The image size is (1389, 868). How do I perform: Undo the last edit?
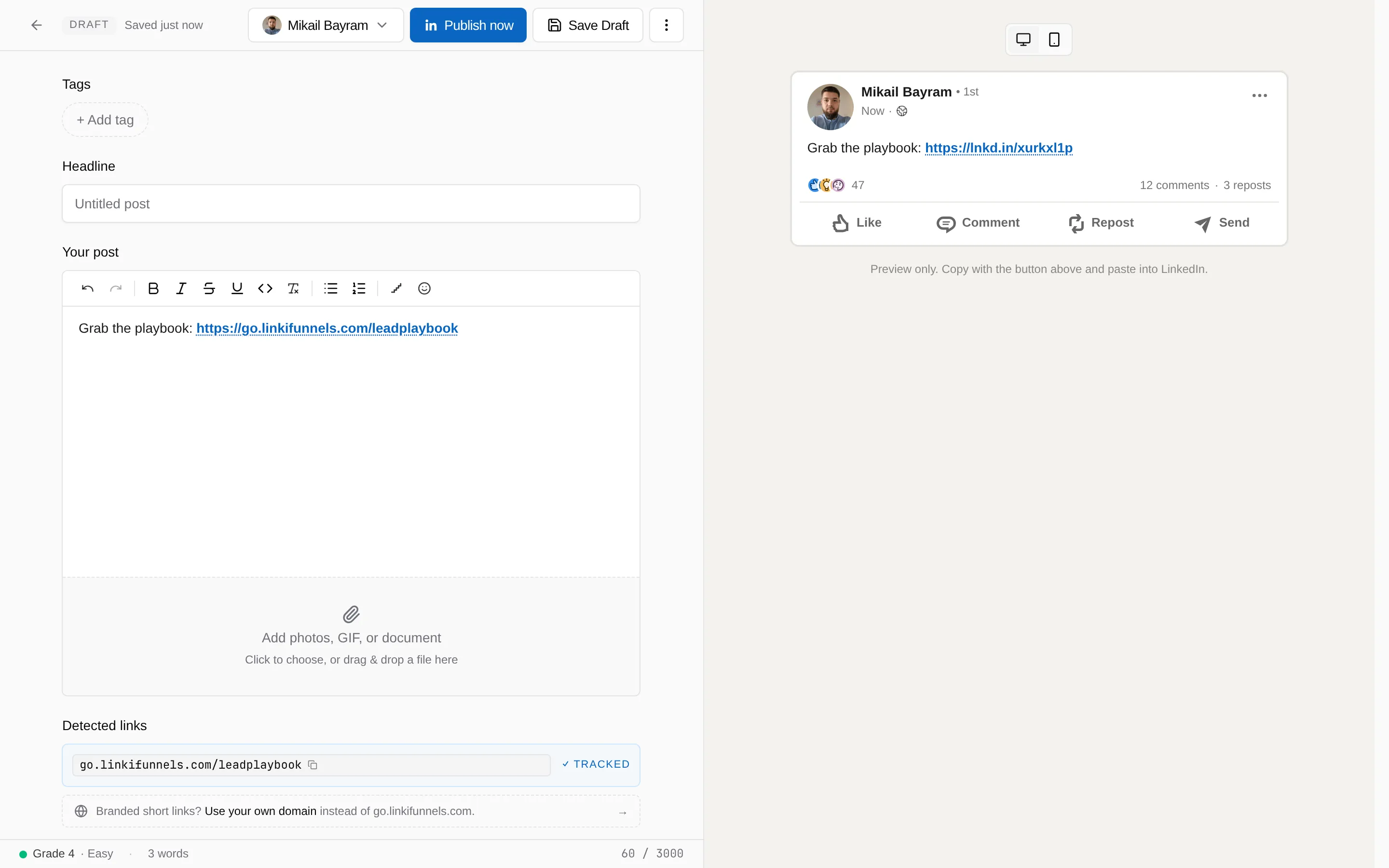(87, 288)
